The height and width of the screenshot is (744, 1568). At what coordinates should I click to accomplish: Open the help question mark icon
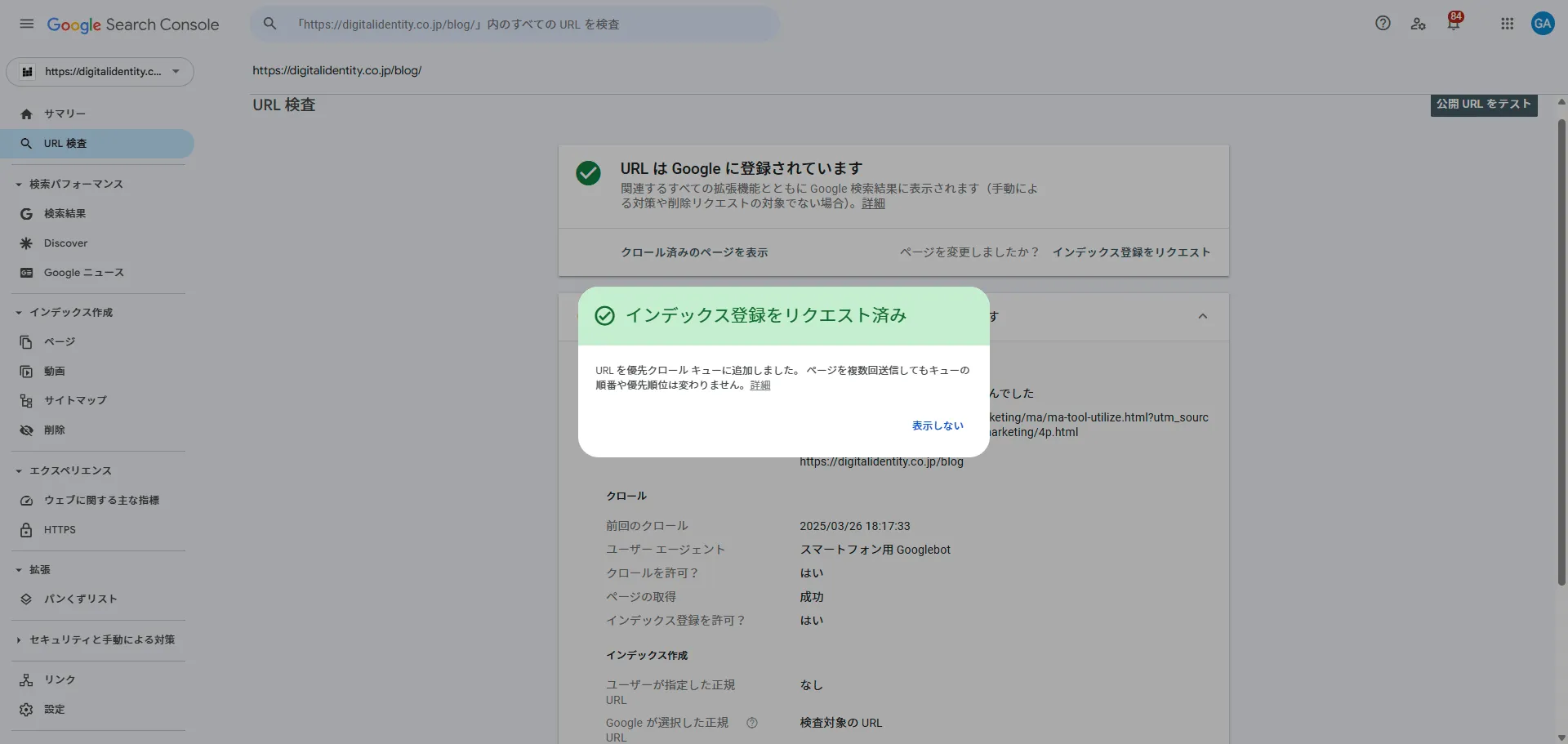[x=1383, y=24]
